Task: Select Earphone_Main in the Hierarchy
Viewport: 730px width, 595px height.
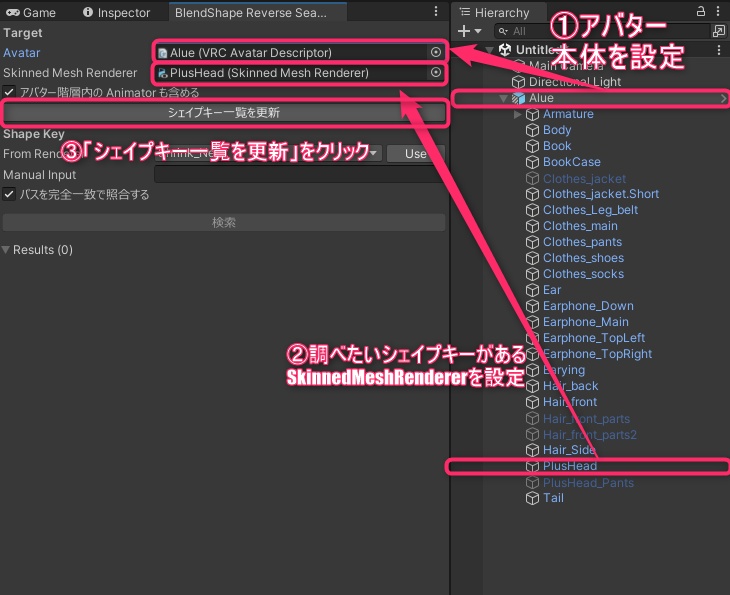Action: [586, 322]
